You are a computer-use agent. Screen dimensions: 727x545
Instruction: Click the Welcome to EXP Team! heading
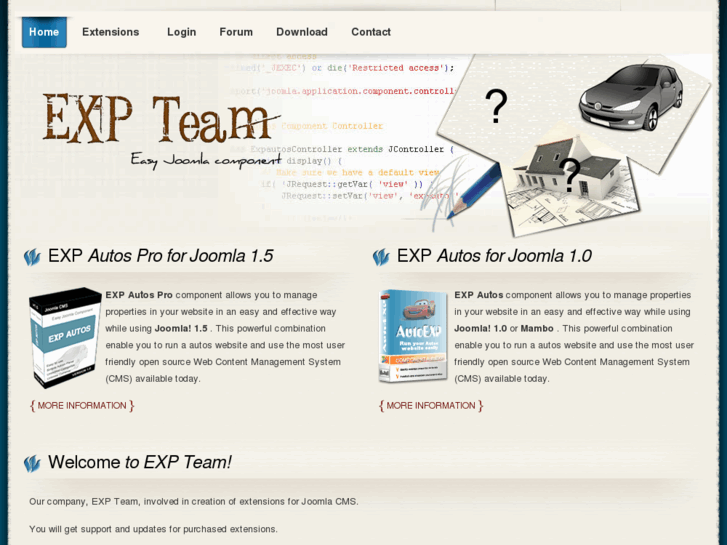pyautogui.click(x=140, y=462)
